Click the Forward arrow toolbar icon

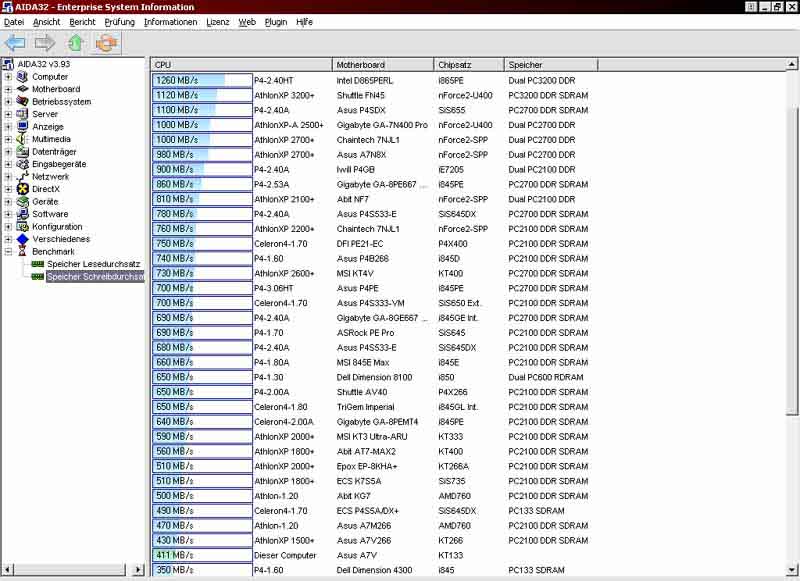tap(45, 43)
